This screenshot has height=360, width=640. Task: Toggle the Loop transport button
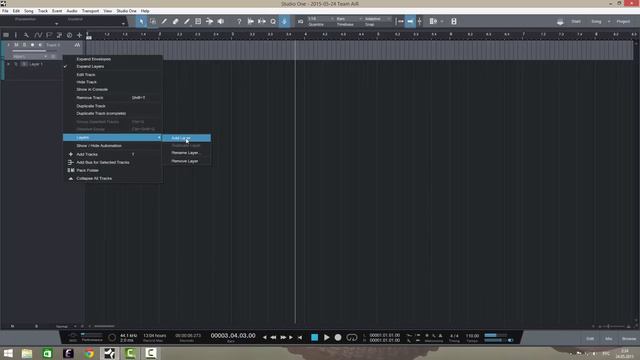click(x=351, y=338)
